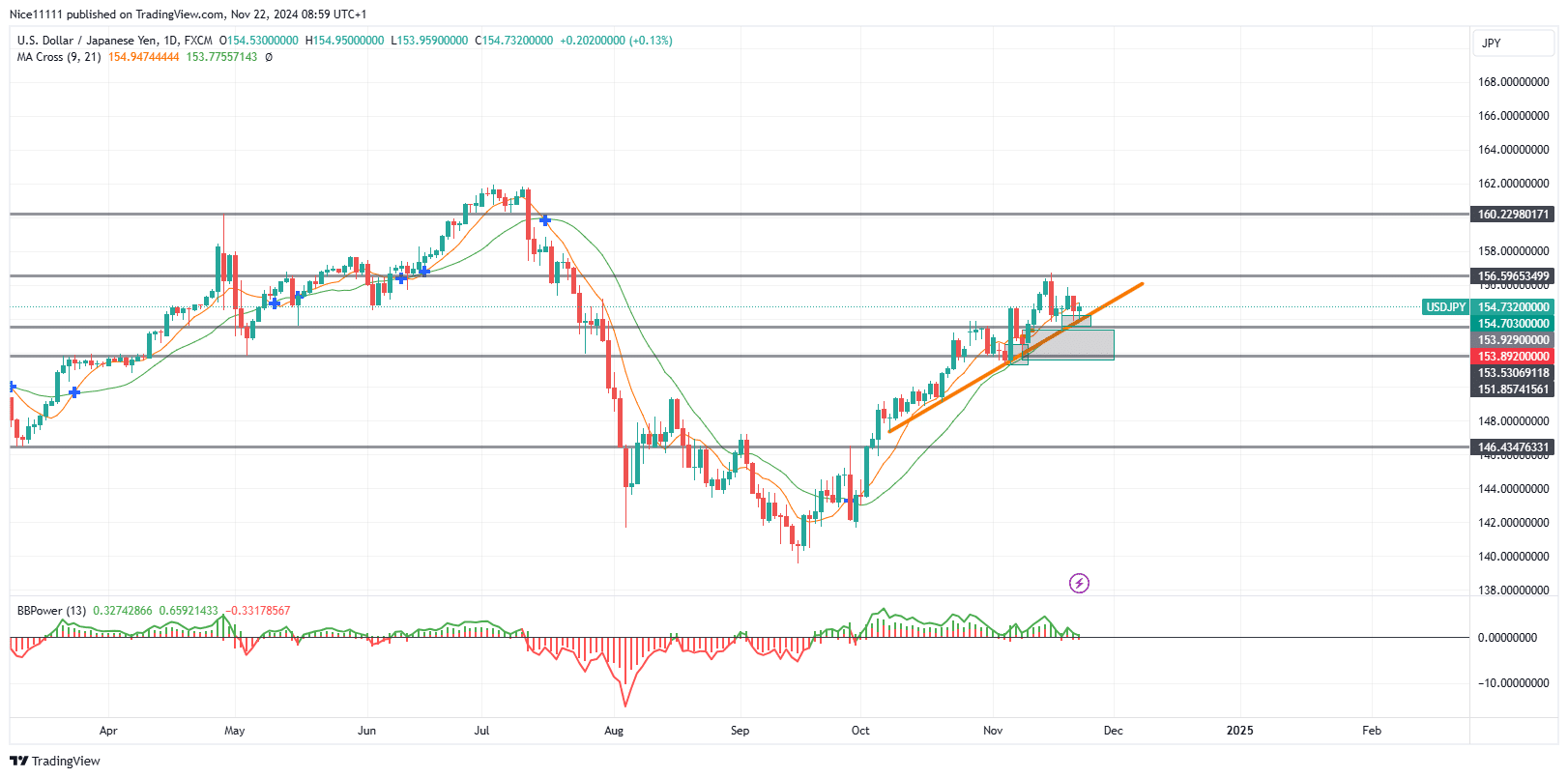
Task: Click the green MA value 153.77557143
Action: [221, 57]
